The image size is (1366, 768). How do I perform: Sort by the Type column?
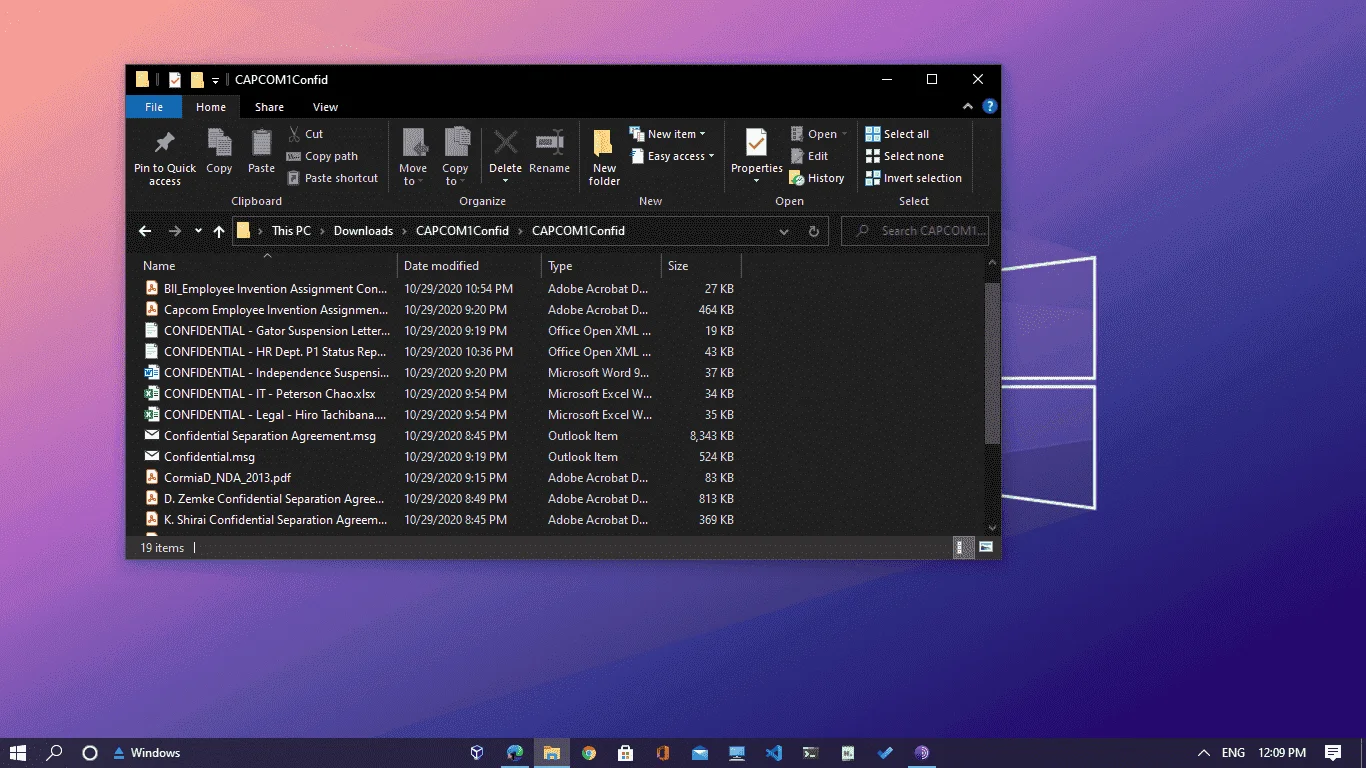[601, 266]
